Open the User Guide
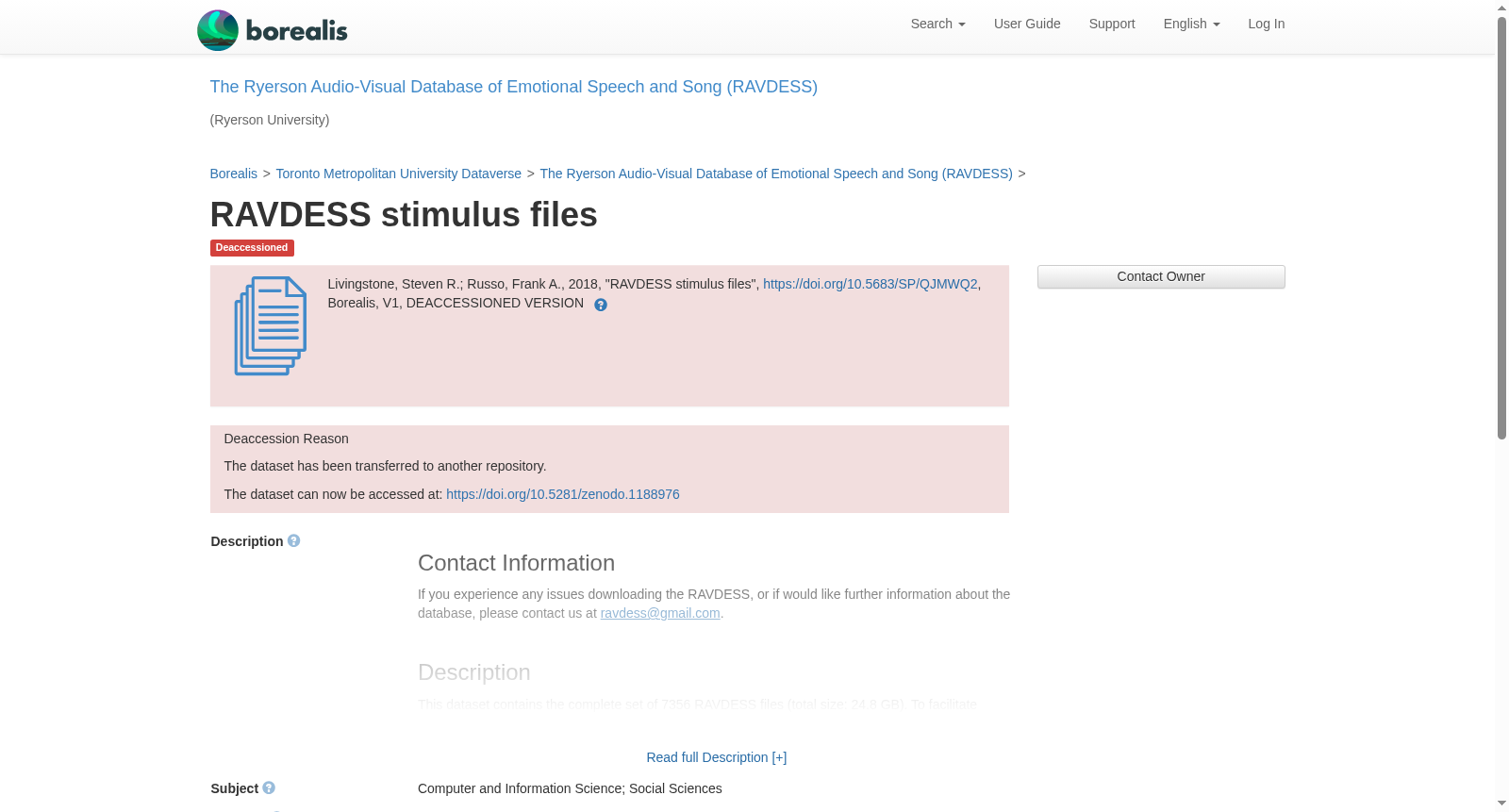The height and width of the screenshot is (812, 1509). (x=1027, y=24)
